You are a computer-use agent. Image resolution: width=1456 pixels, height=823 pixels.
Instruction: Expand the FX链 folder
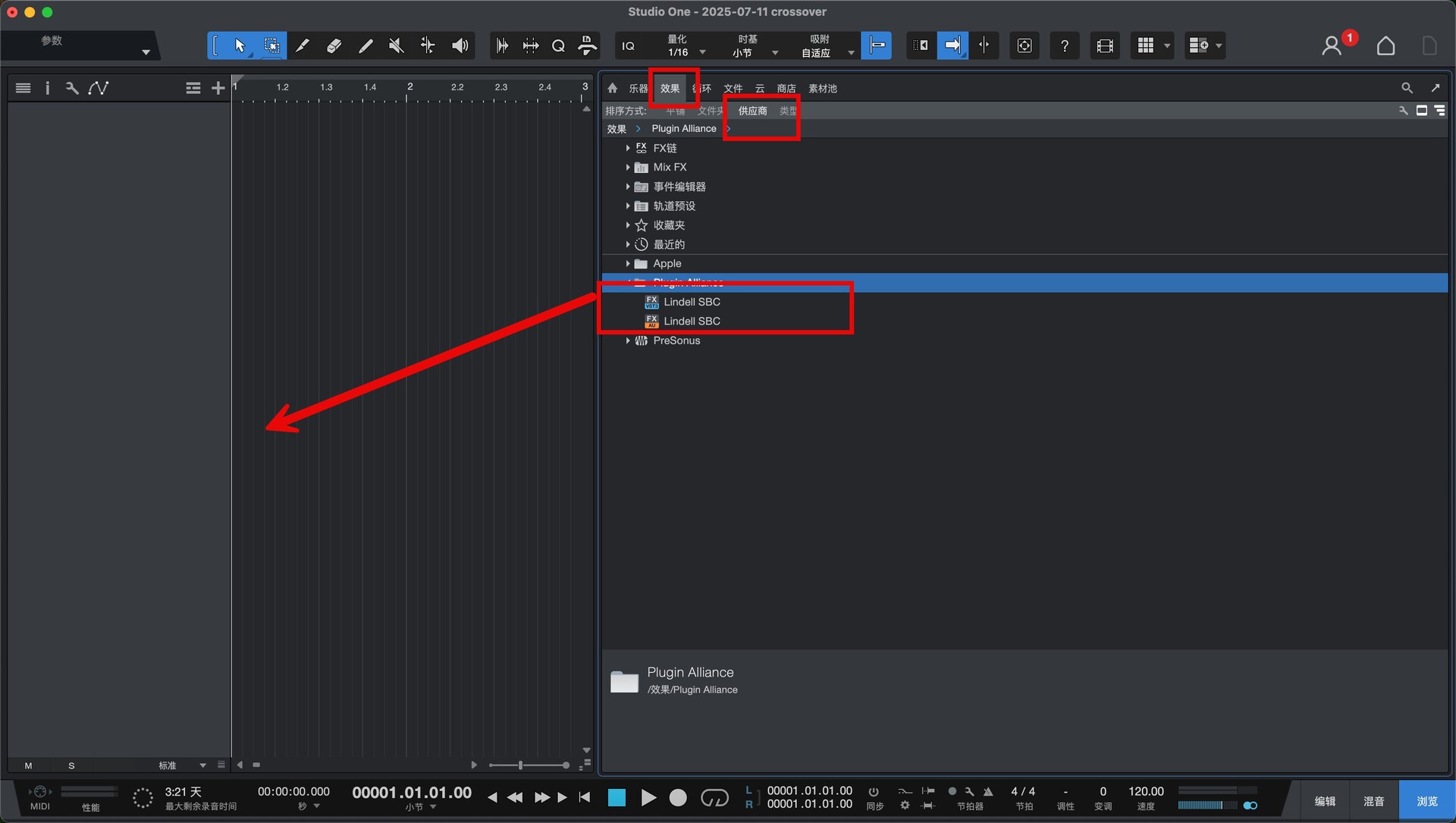[628, 149]
